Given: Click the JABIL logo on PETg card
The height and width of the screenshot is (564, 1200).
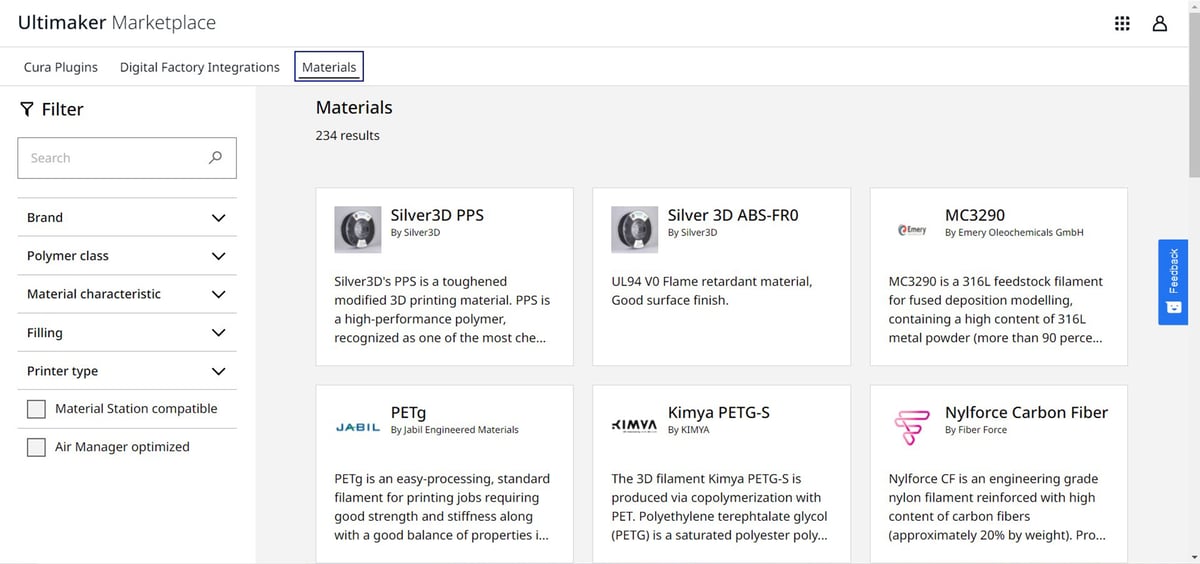Looking at the screenshot, I should click(x=358, y=427).
